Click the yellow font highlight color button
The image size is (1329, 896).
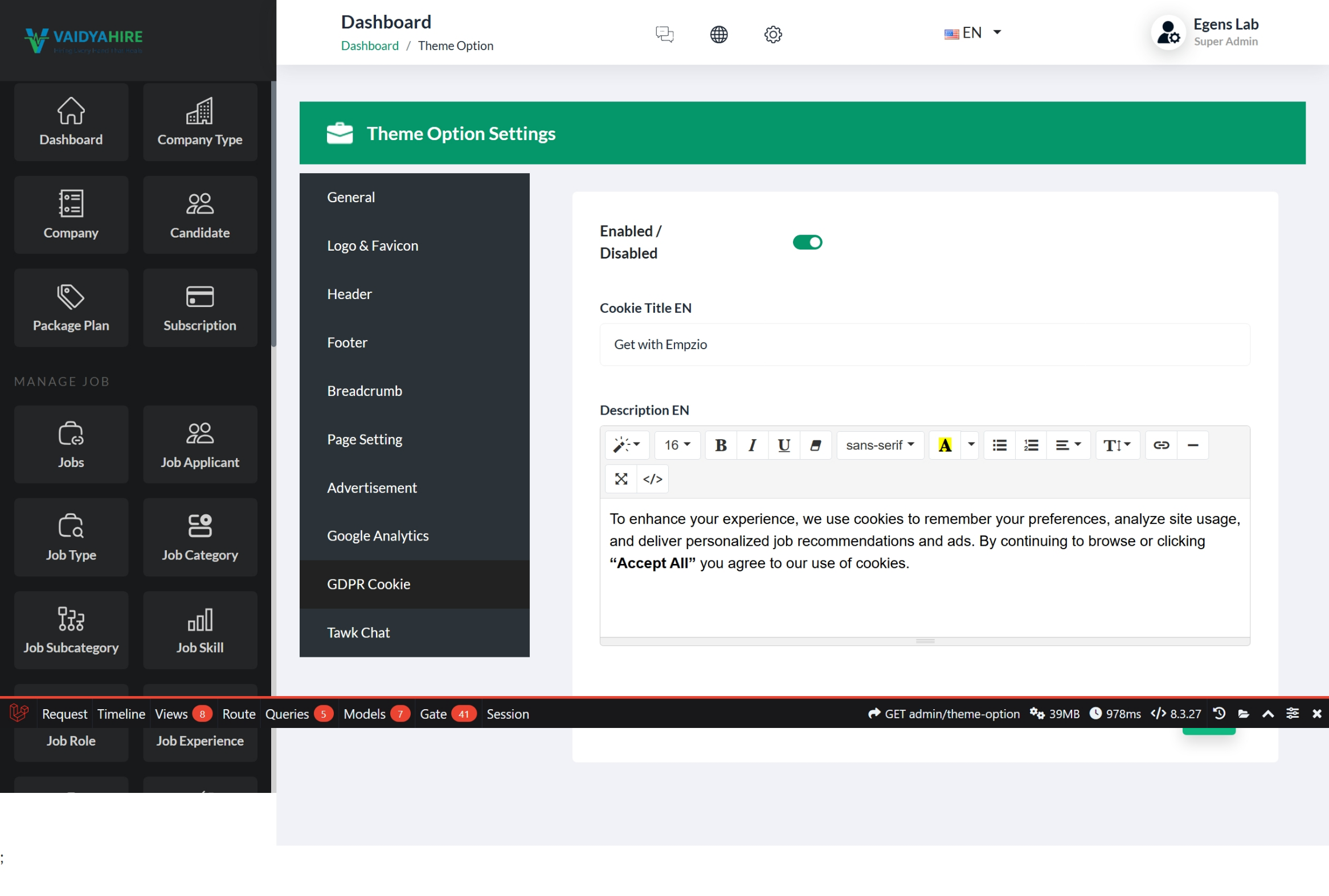pos(944,445)
